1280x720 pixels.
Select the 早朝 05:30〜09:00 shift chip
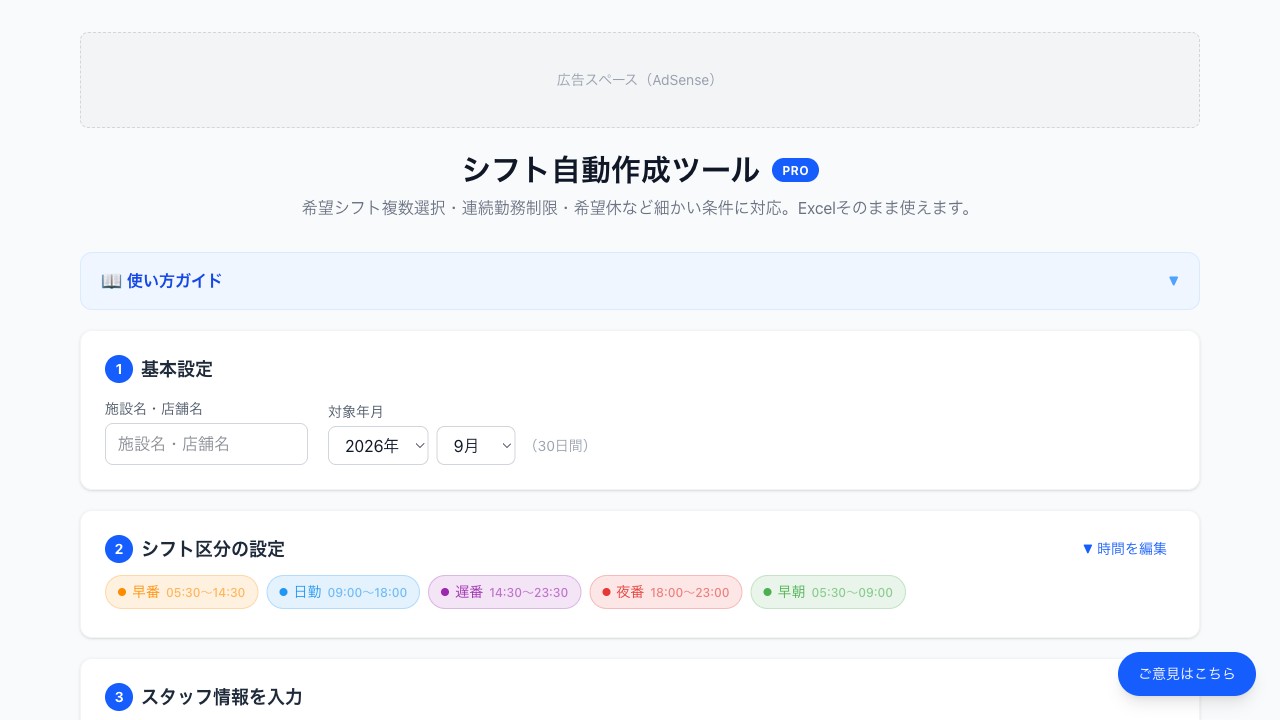tap(828, 592)
